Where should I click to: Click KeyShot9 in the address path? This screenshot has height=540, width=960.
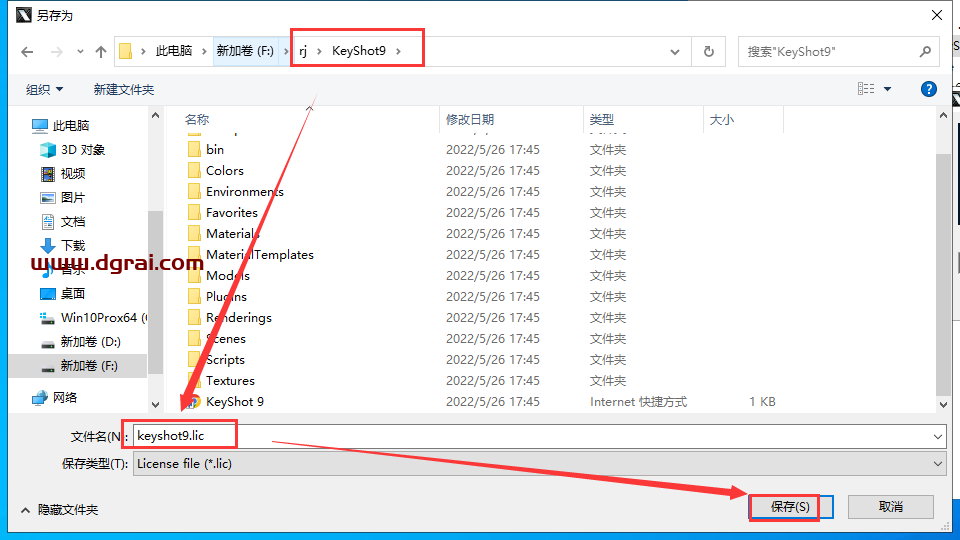point(359,51)
